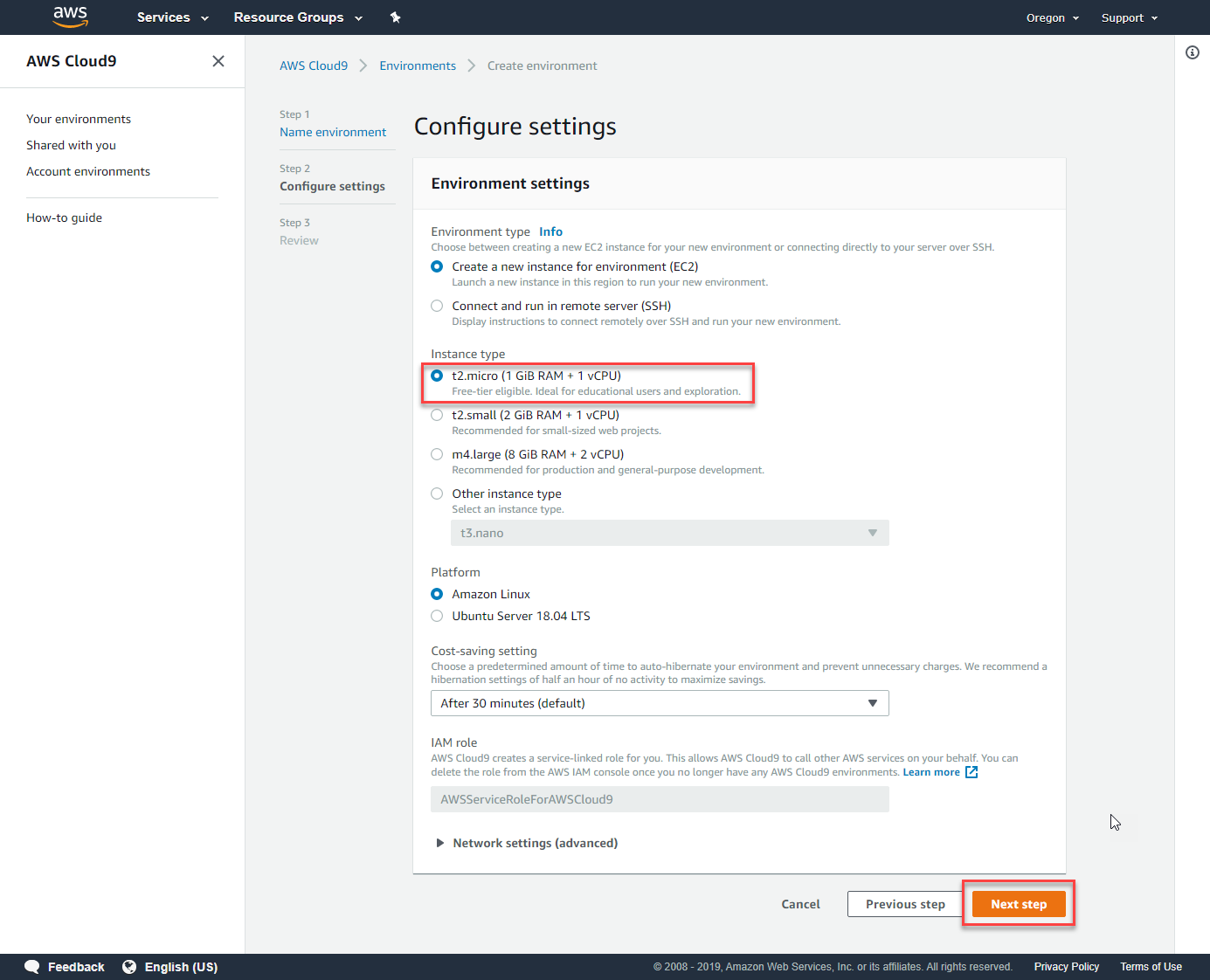Click the Info link for Environment type
Screen dimensions: 1210x980
pos(550,231)
